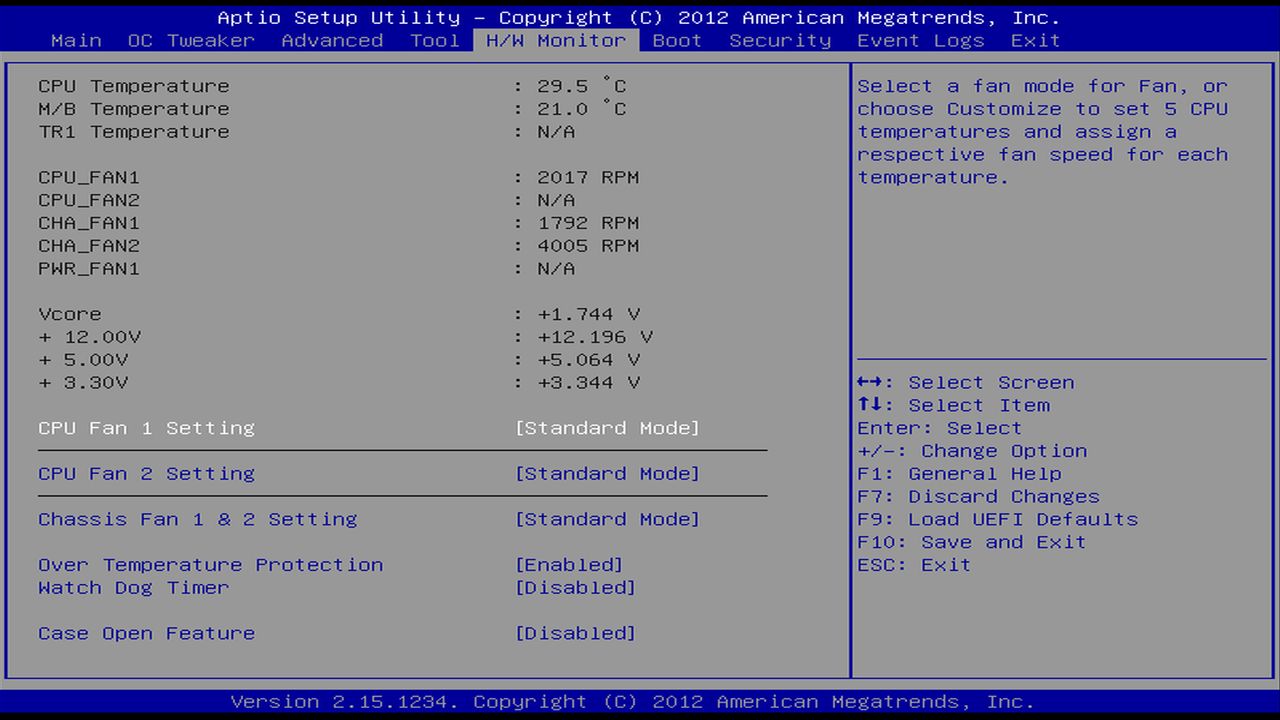Click the Version 2.15.1234 footer text
The height and width of the screenshot is (720, 1280).
(x=632, y=702)
